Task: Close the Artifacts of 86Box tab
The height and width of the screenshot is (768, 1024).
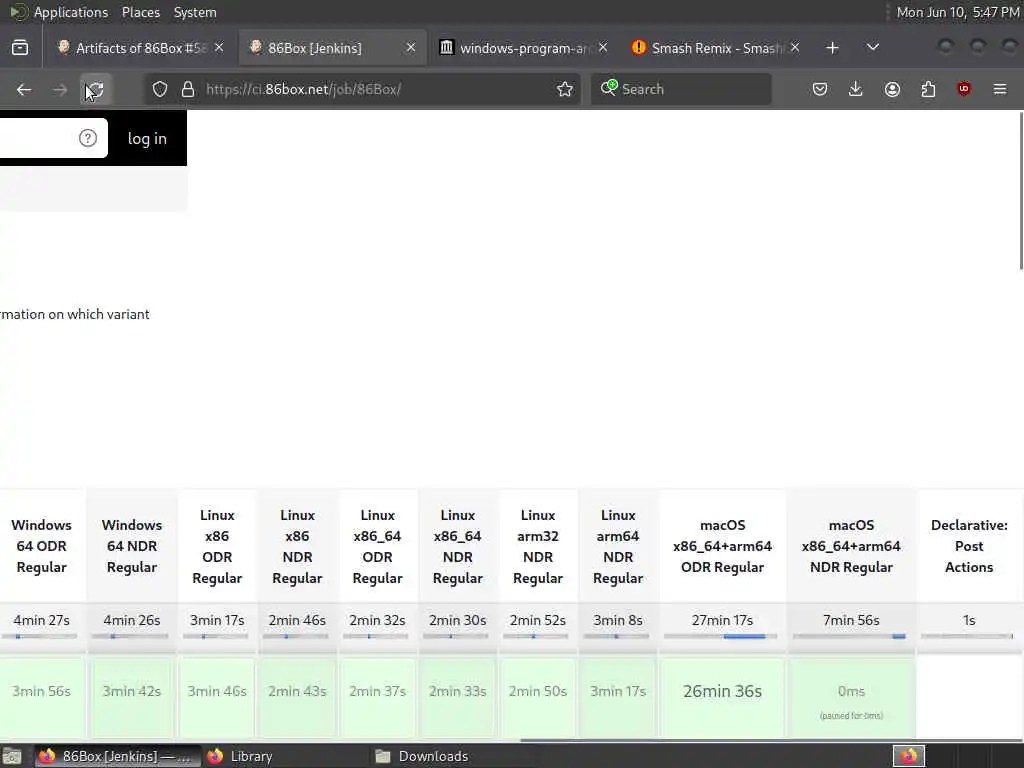Action: 219,48
